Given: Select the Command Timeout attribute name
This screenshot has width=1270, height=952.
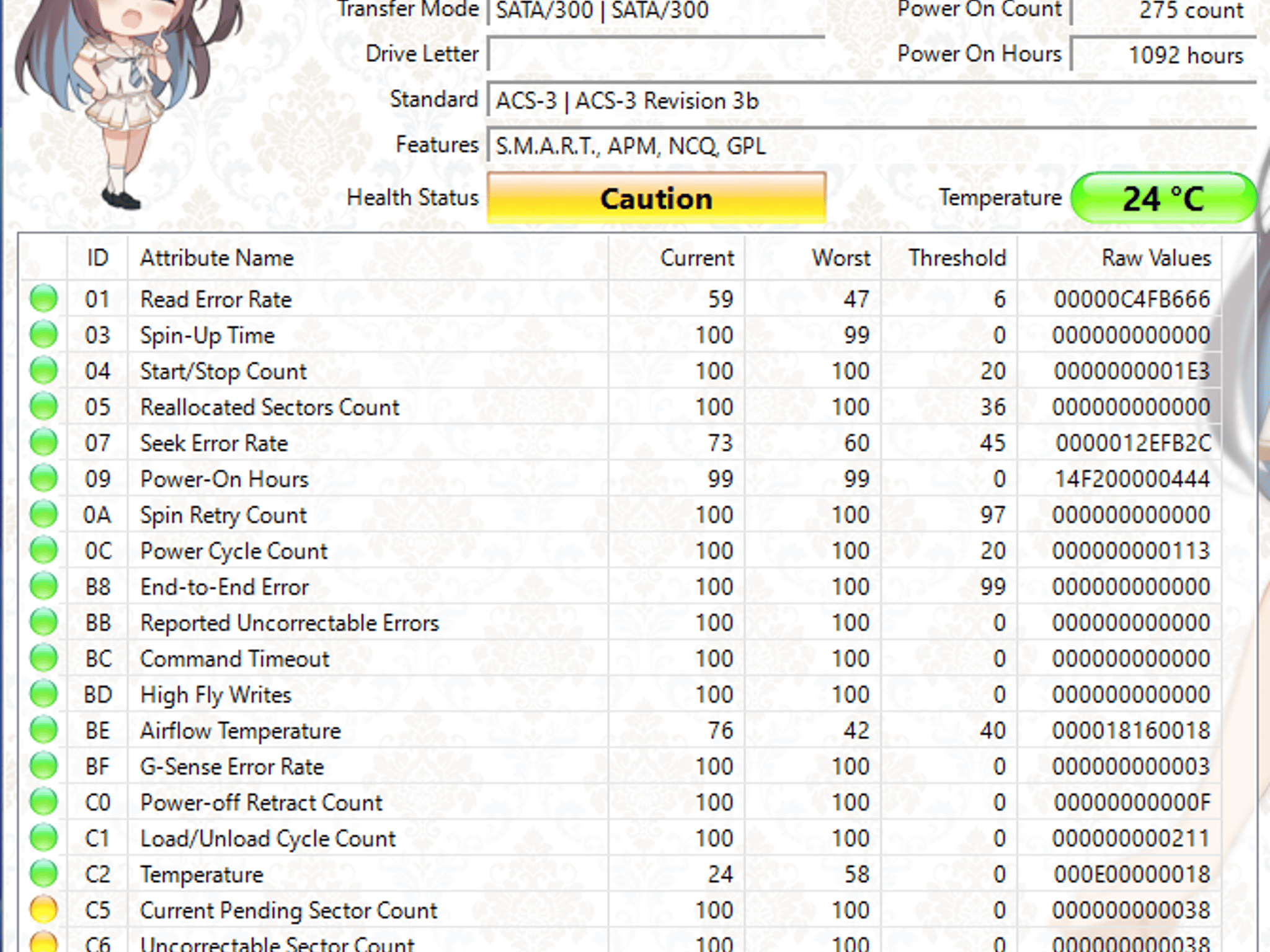Looking at the screenshot, I should (234, 659).
